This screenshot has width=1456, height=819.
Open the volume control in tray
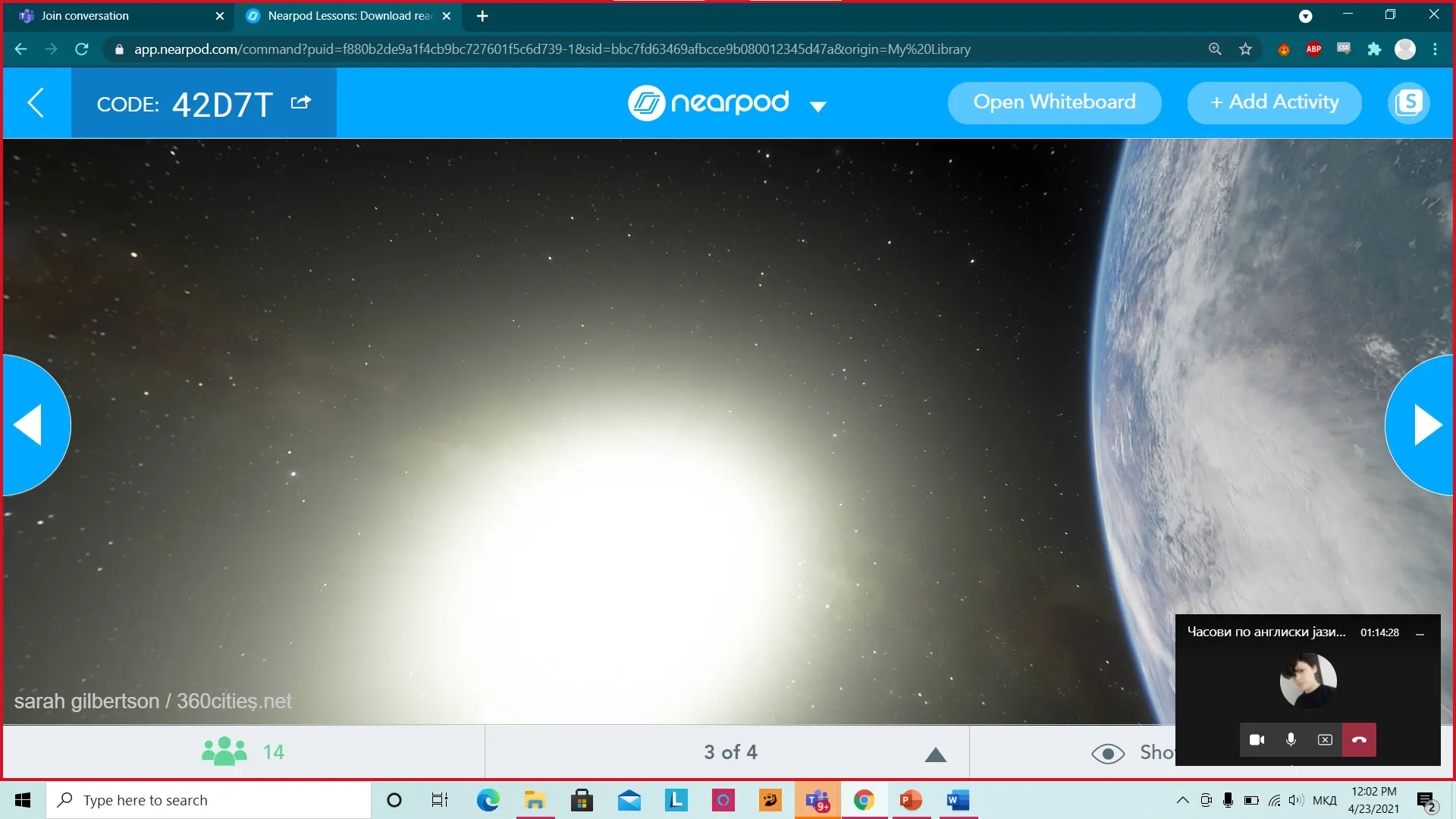coord(1296,800)
